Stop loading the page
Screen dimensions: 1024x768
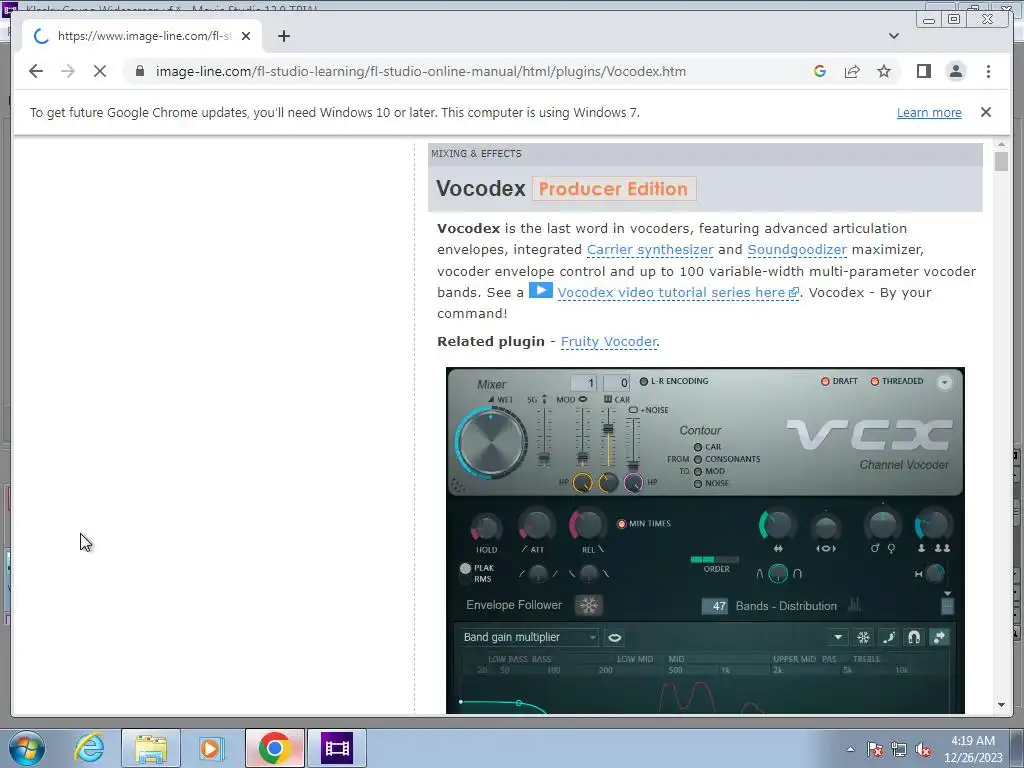point(100,71)
